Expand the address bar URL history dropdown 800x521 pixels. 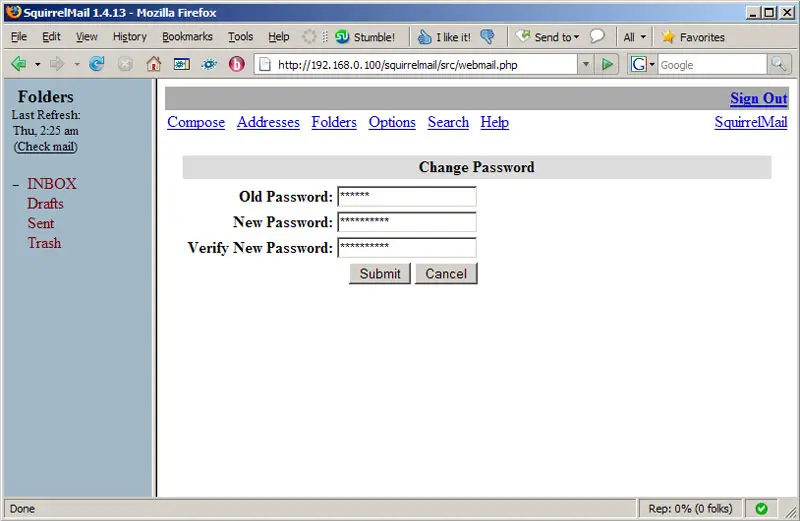[x=586, y=64]
